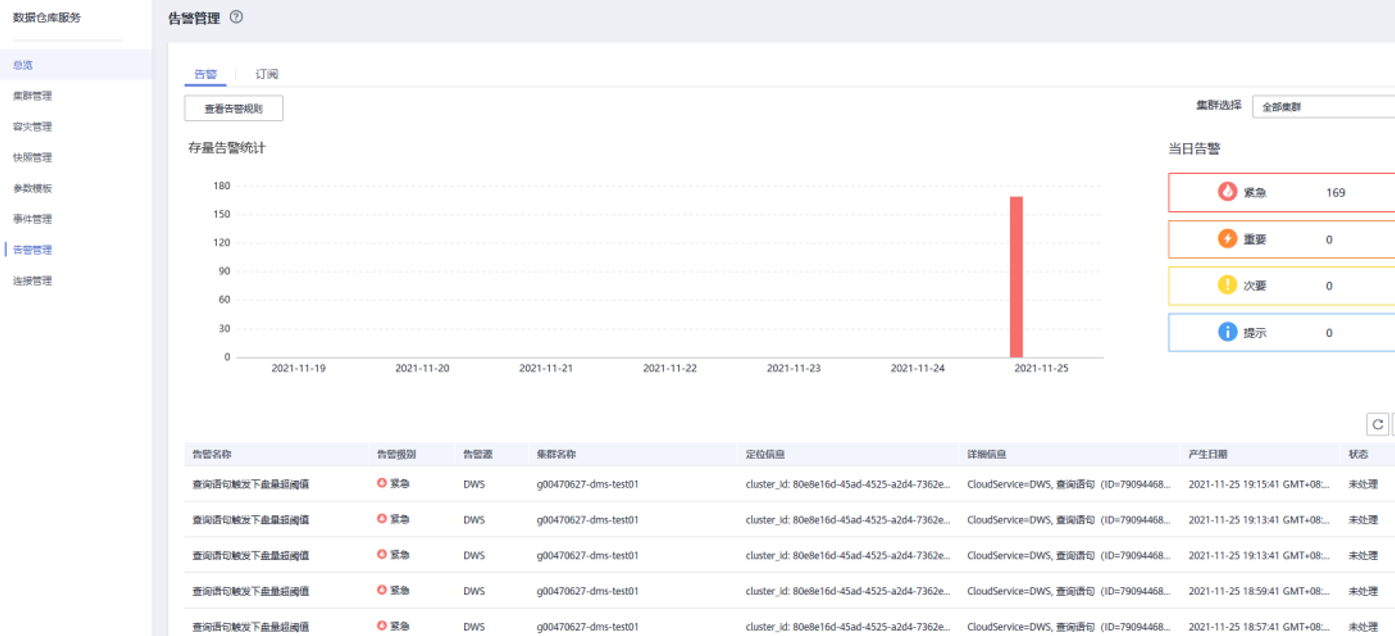This screenshot has width=1395, height=636.
Task: Switch to the 订阅 tab
Action: pyautogui.click(x=266, y=74)
